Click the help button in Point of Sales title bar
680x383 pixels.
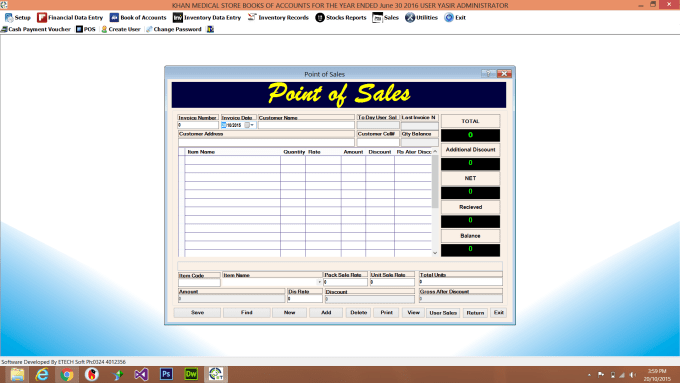[488, 74]
